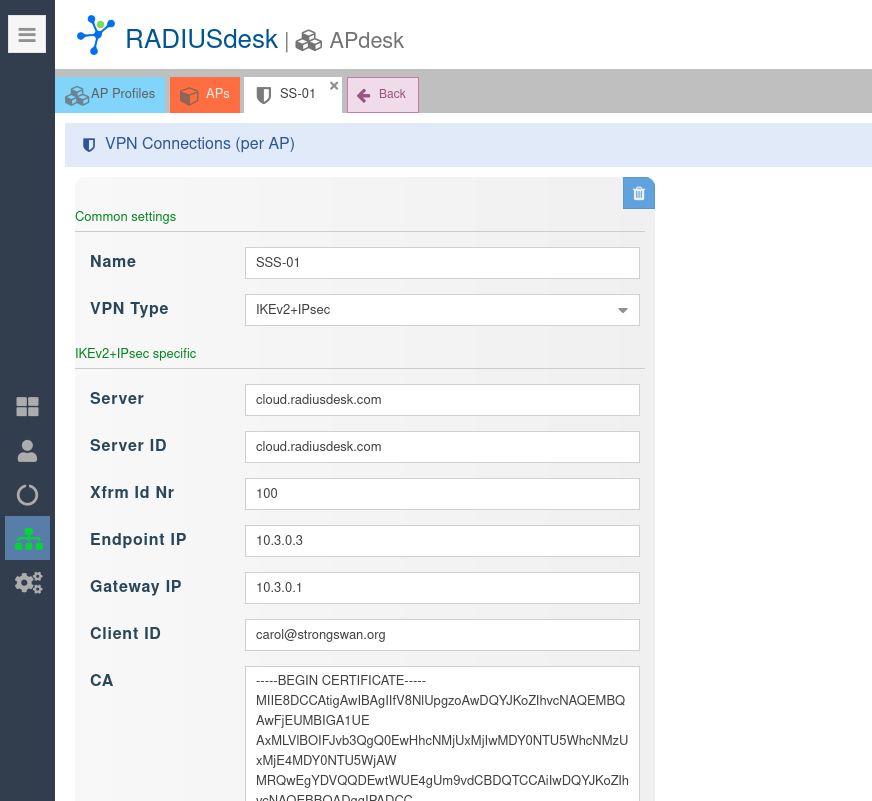Click the Client ID text field
The image size is (872, 801).
click(x=441, y=635)
